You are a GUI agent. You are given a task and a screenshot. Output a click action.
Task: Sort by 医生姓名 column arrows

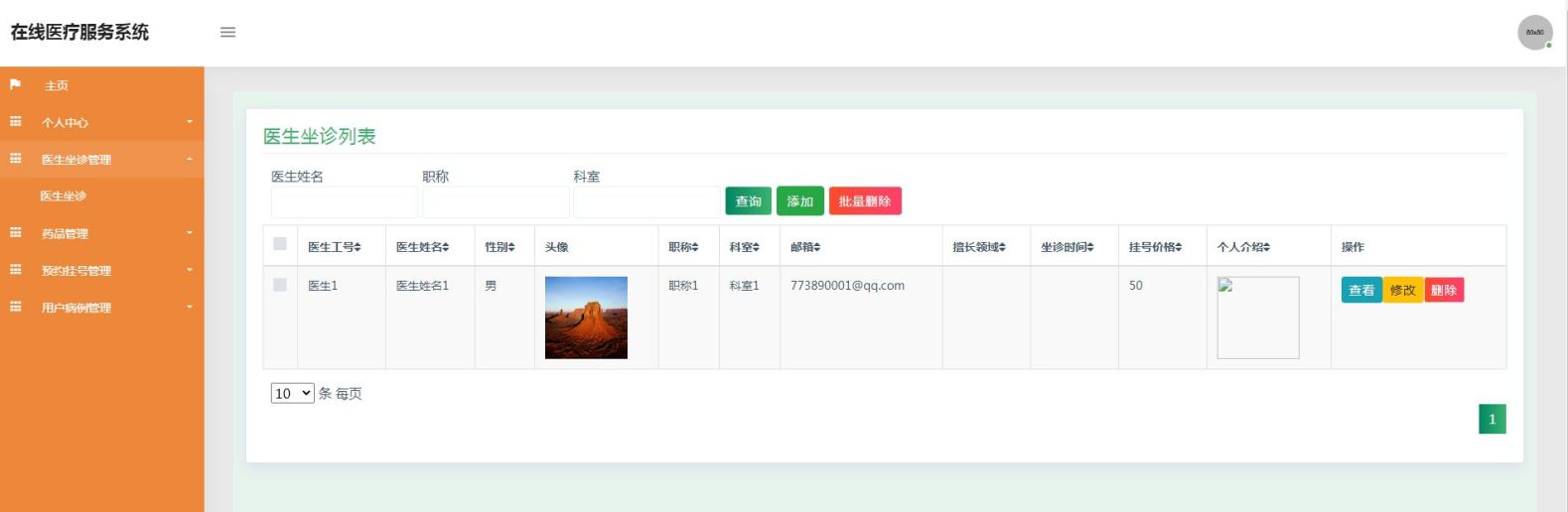point(446,247)
